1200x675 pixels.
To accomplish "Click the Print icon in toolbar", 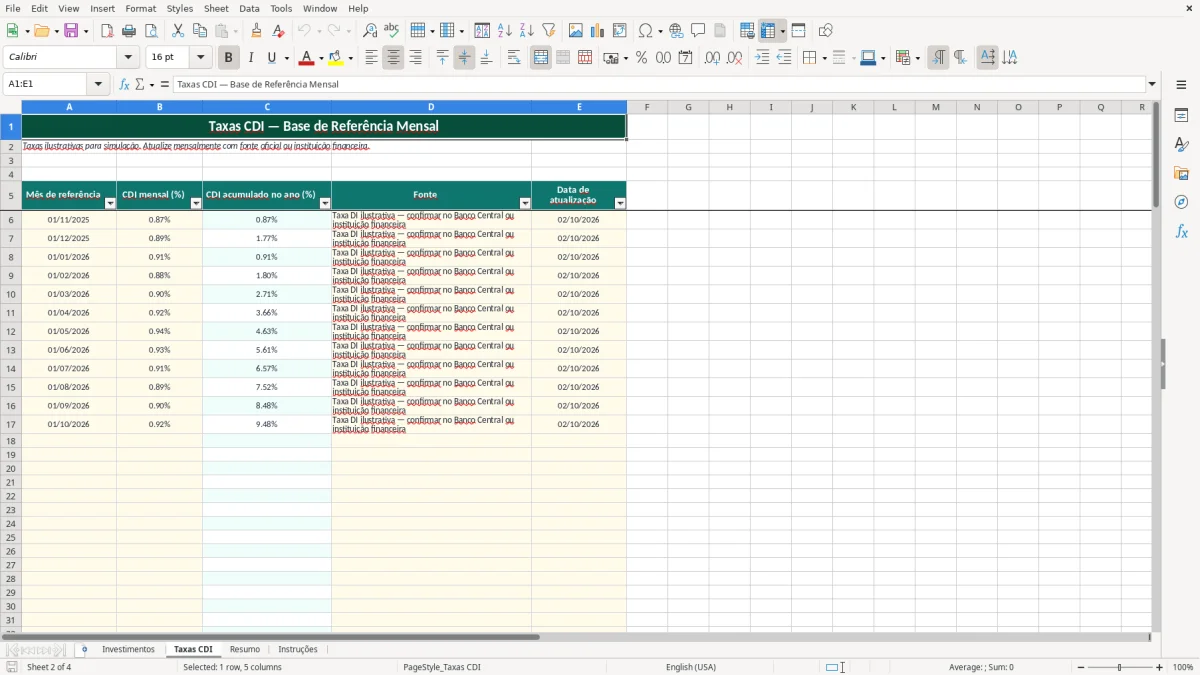I will tap(129, 31).
